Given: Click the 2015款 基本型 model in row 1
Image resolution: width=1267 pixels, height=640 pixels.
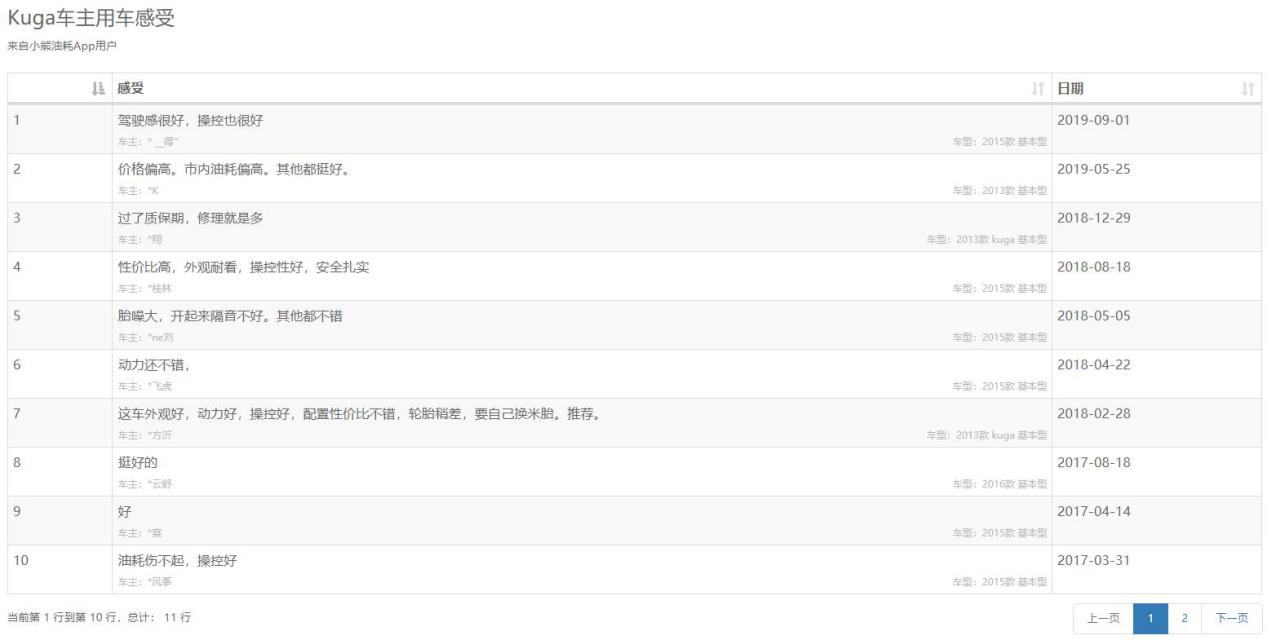Looking at the screenshot, I should tap(1000, 142).
